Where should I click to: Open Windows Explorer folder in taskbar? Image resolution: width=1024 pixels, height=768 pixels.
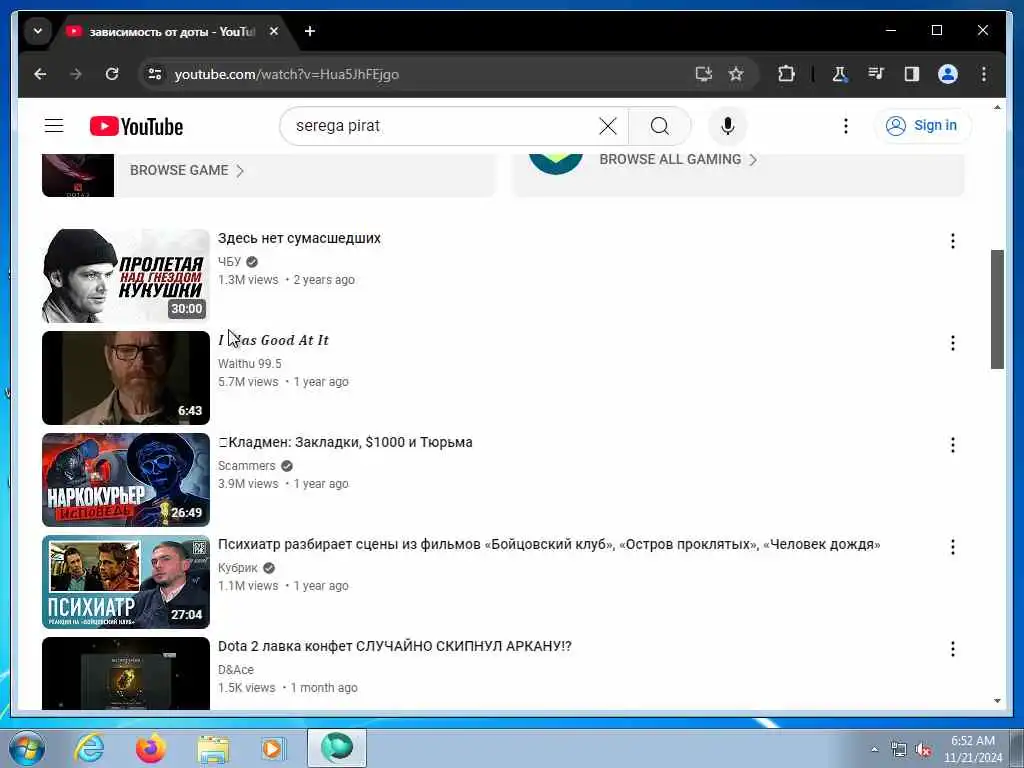pyautogui.click(x=213, y=749)
